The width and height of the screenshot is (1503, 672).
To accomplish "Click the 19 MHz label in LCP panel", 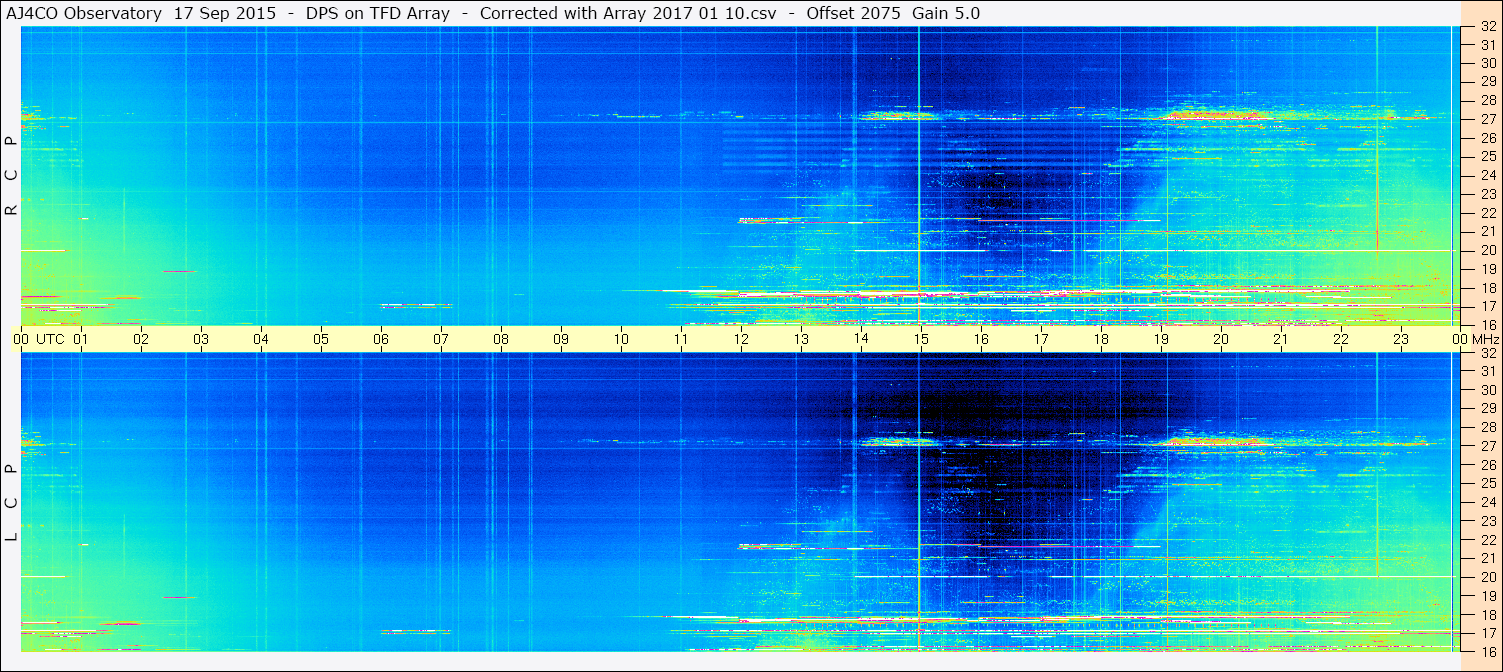I will 1488,596.
